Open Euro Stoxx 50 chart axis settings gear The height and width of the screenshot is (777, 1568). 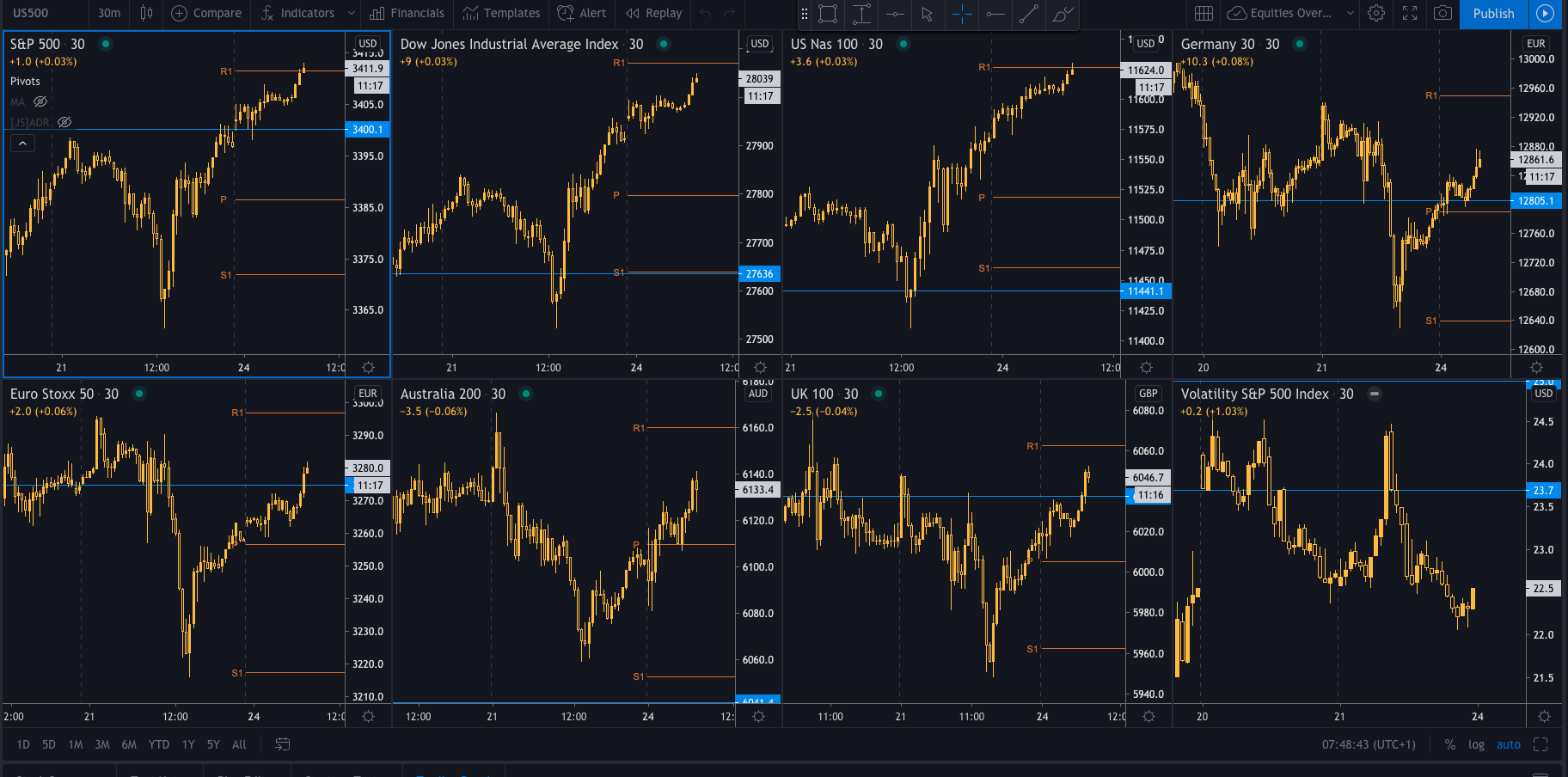[368, 716]
